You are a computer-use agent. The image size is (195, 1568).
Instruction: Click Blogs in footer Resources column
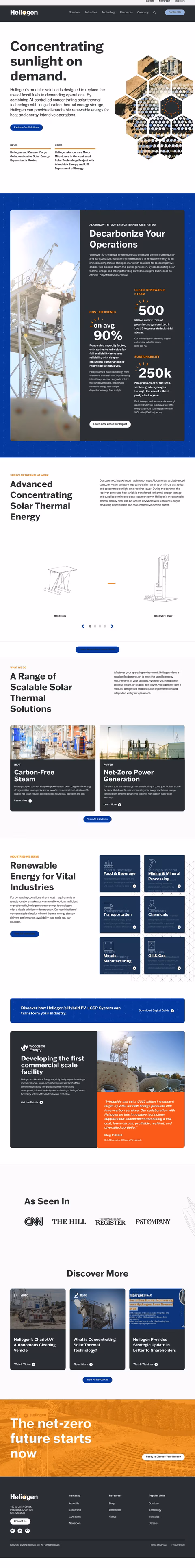click(112, 1503)
